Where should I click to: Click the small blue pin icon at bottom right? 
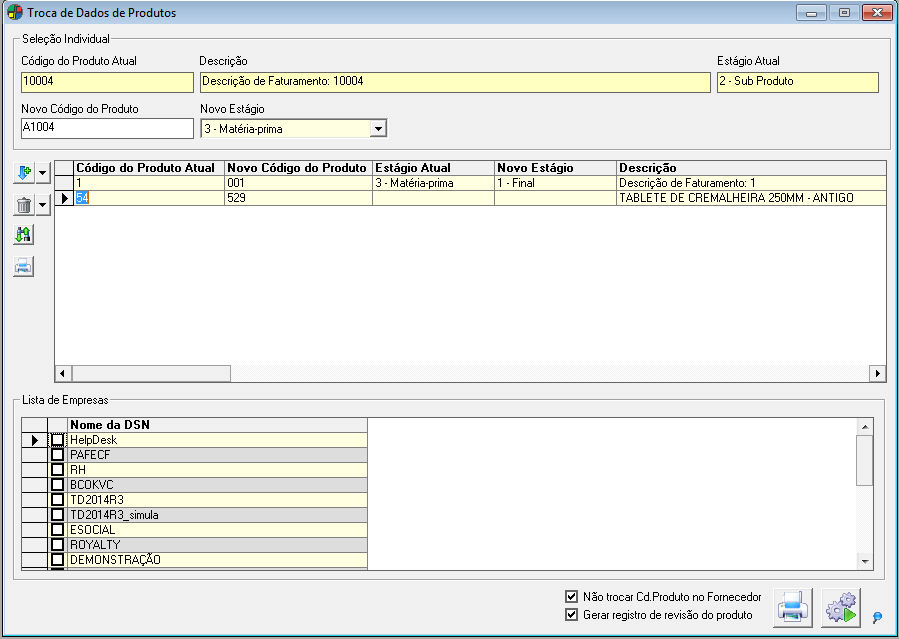pyautogui.click(x=877, y=619)
